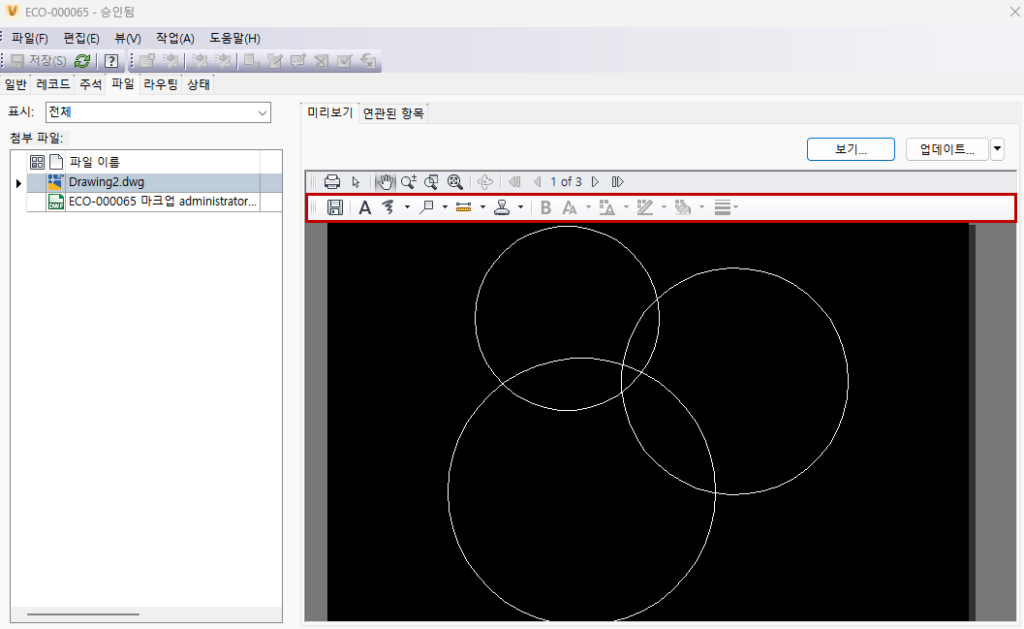Click the 업데이트... button
This screenshot has height=629, width=1024.
(947, 149)
